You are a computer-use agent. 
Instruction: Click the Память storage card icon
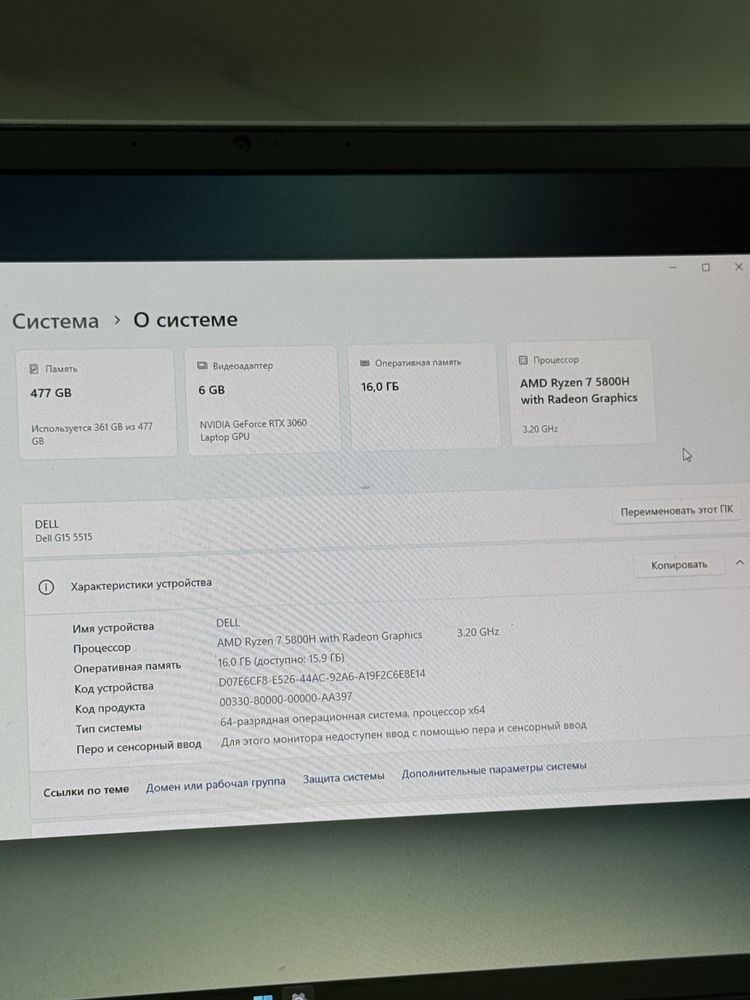tap(34, 369)
